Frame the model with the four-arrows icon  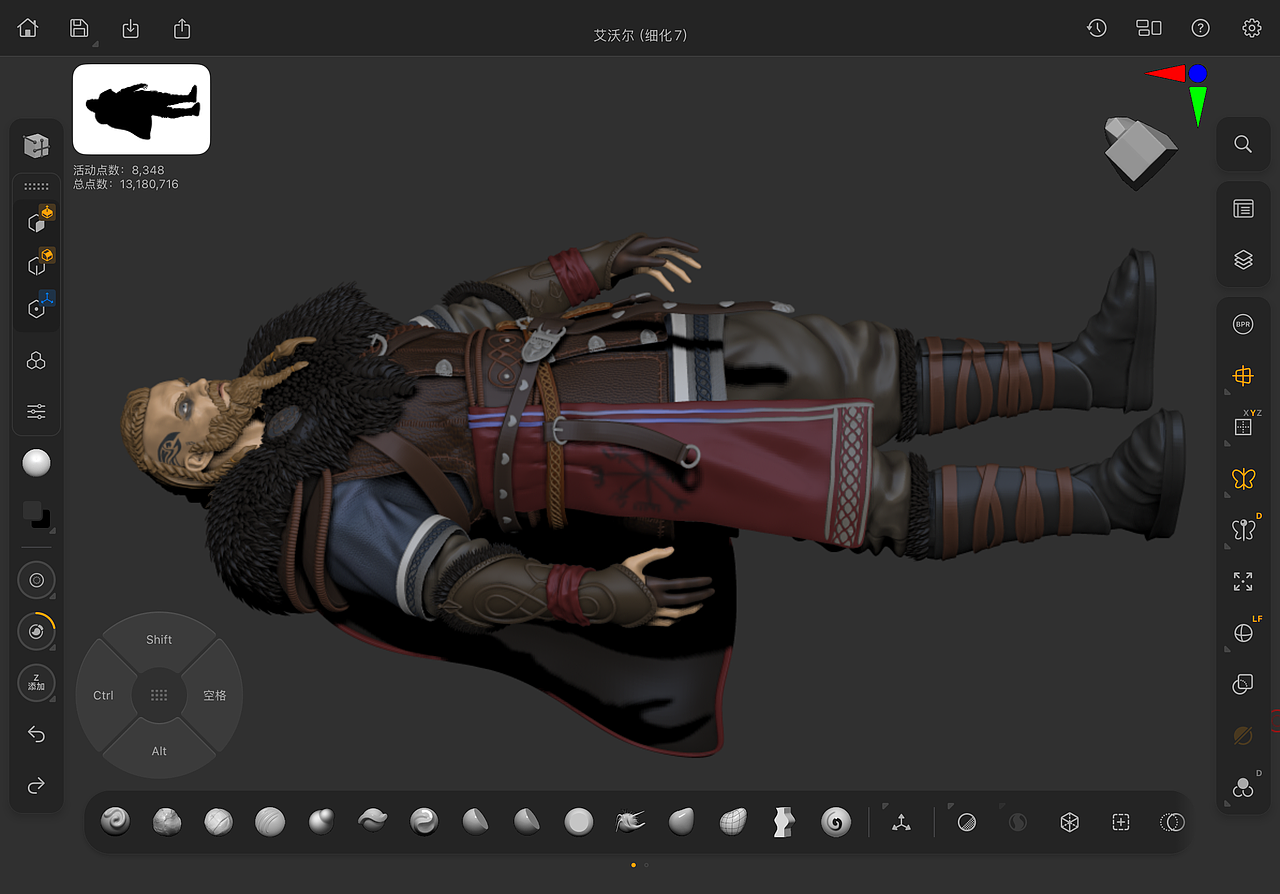click(1243, 581)
